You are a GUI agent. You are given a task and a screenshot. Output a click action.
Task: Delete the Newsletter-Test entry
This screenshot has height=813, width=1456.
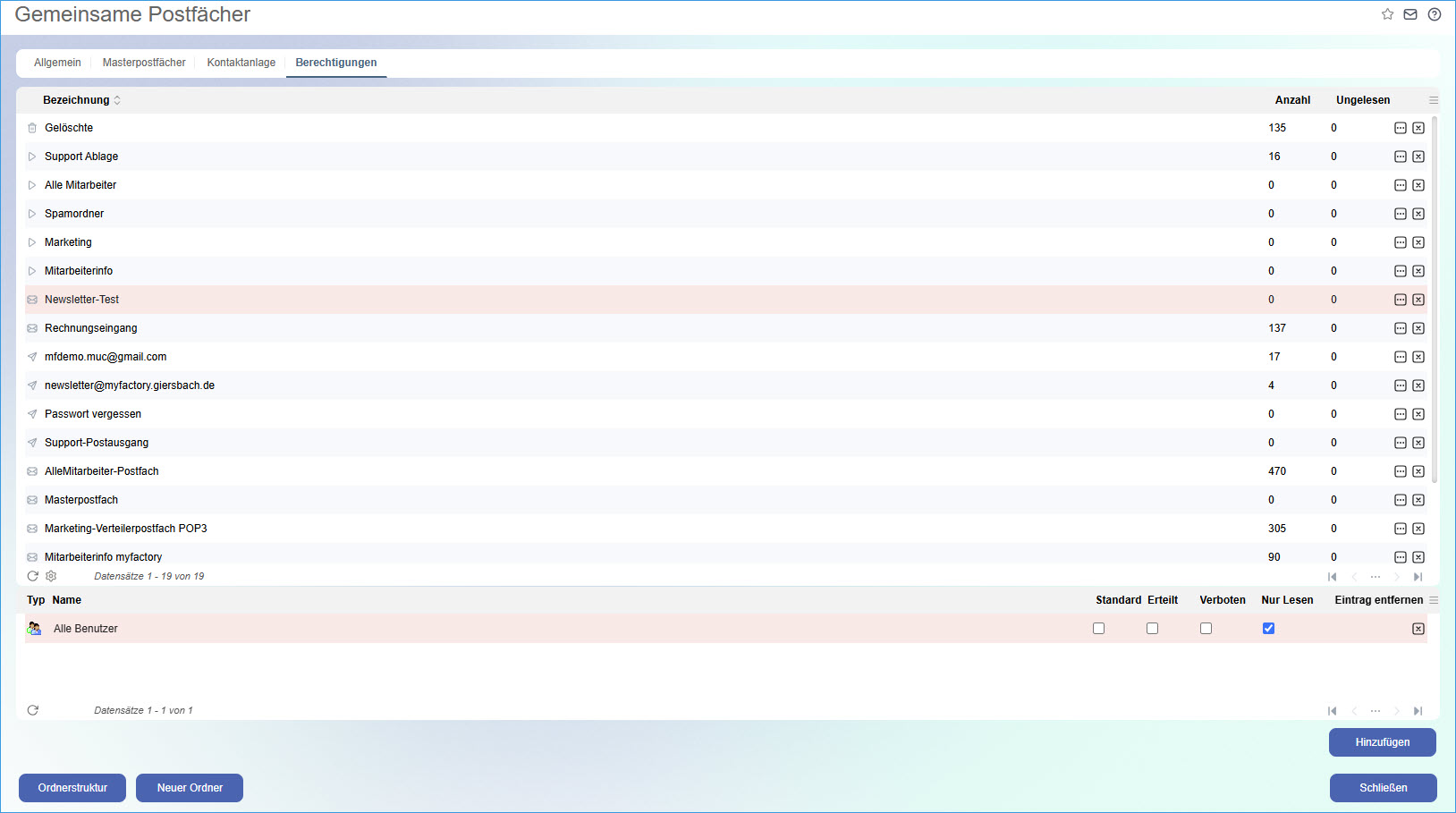click(1418, 300)
